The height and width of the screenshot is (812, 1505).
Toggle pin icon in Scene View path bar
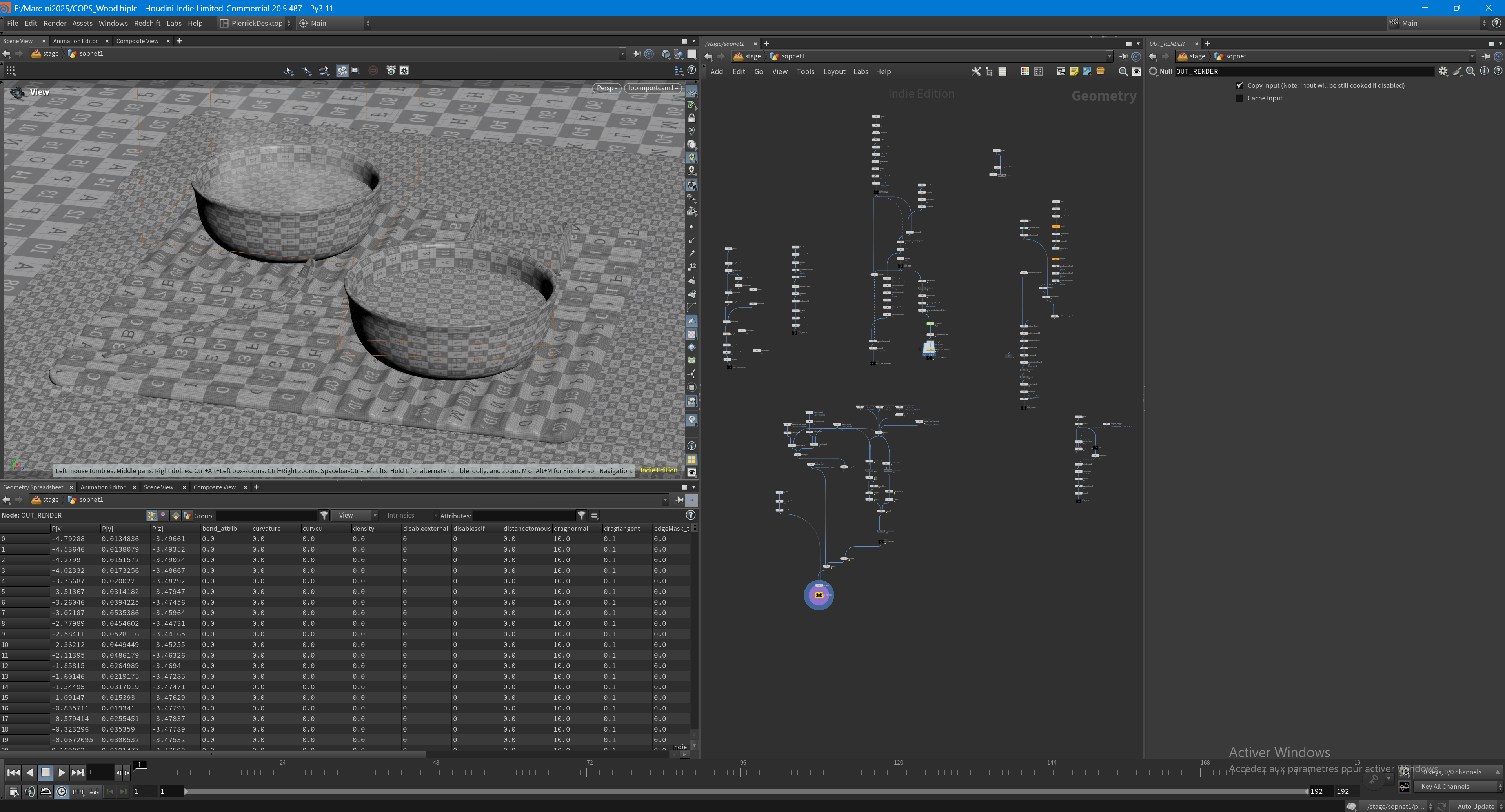pos(636,54)
